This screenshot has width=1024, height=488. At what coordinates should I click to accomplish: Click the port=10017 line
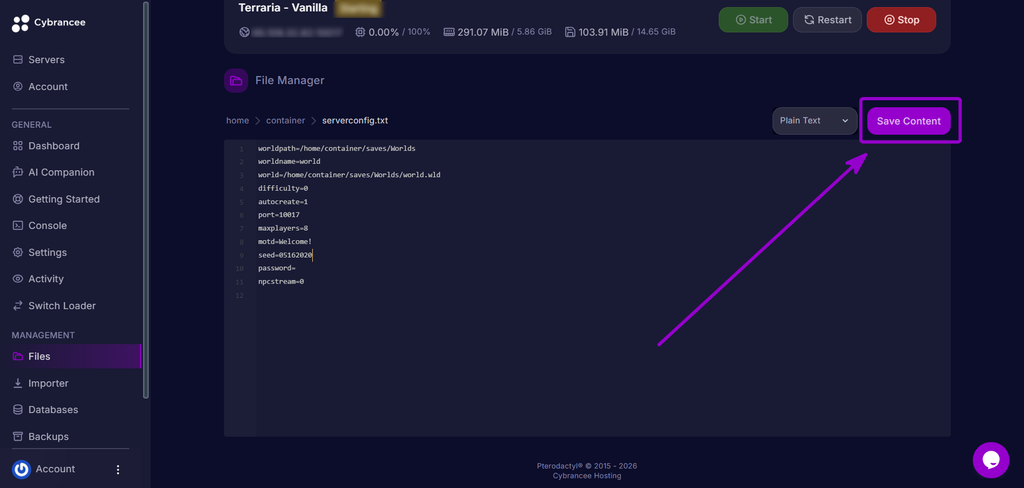click(279, 215)
